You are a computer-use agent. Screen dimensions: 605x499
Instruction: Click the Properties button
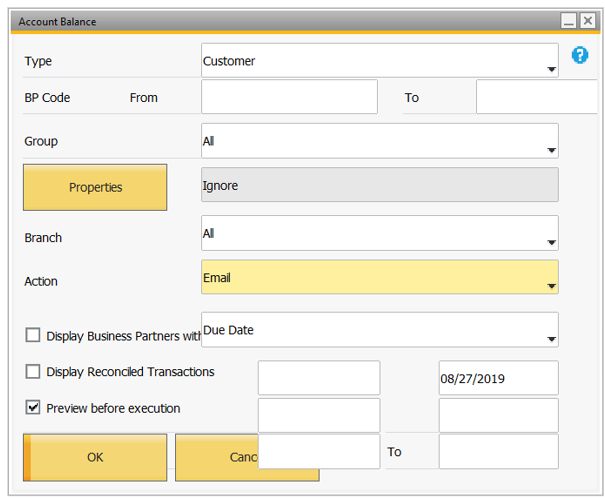95,187
